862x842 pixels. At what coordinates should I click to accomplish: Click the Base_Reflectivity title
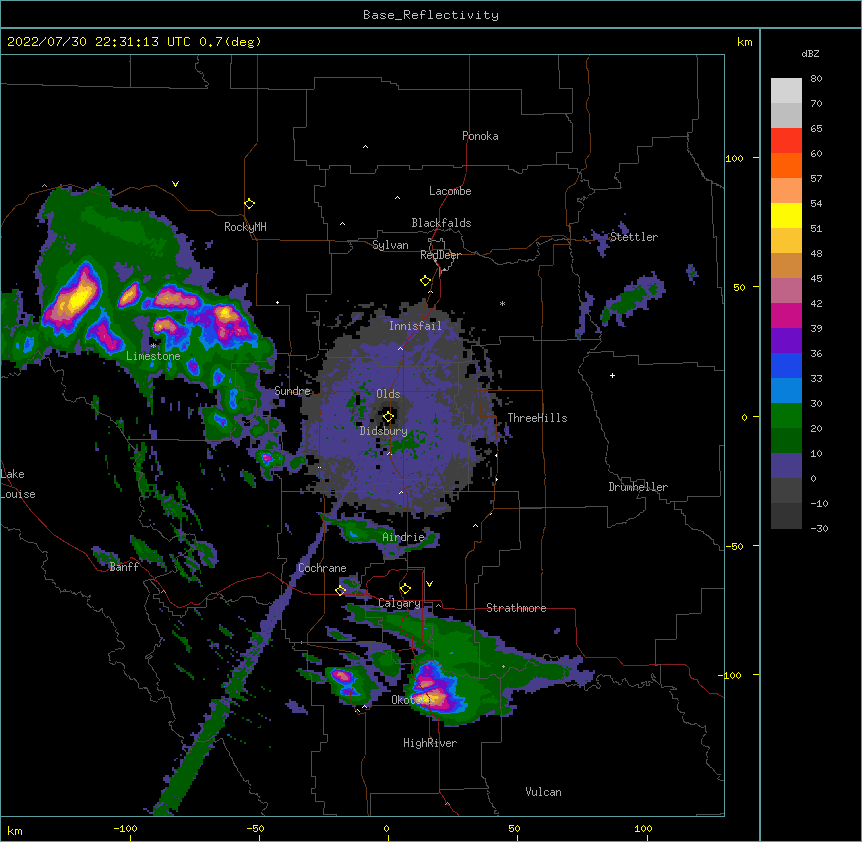point(431,15)
